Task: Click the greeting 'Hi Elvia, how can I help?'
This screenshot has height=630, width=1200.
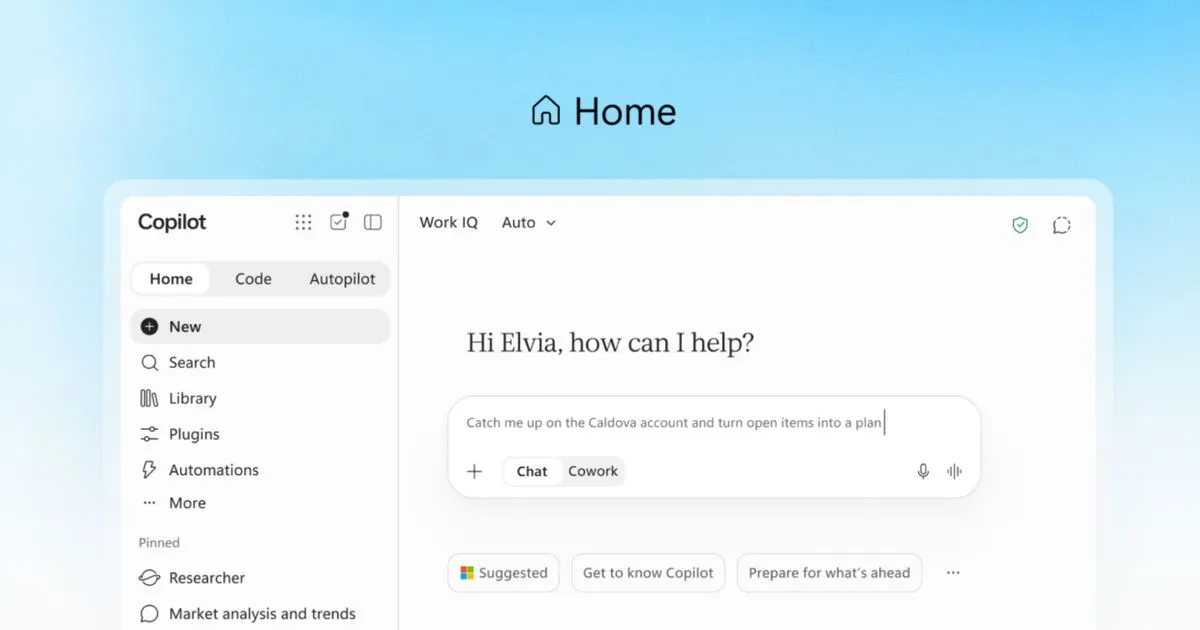Action: coord(610,344)
